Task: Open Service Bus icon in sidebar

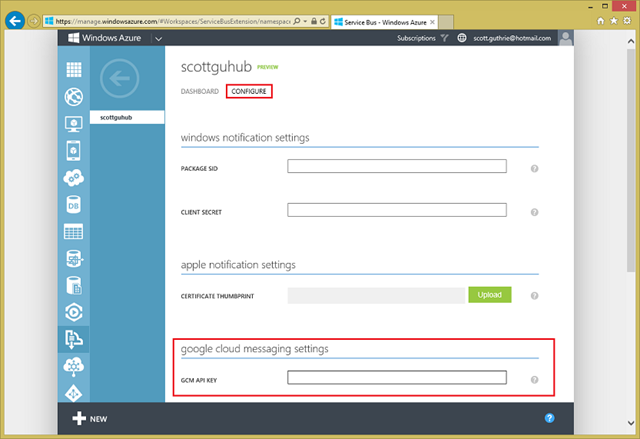Action: [x=73, y=339]
